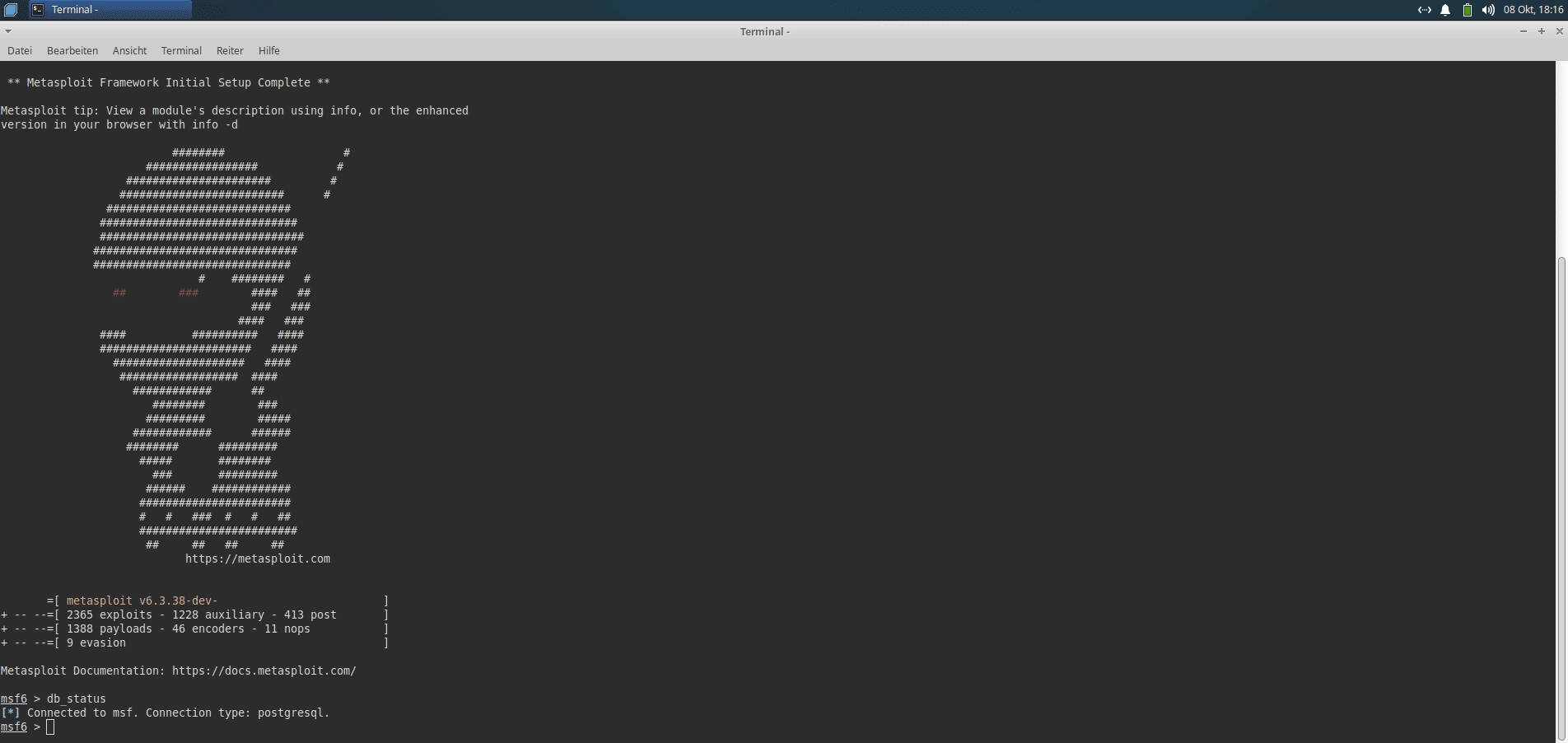1568x743 pixels.
Task: Click 'version in your browser with info -d'
Action: (x=119, y=125)
